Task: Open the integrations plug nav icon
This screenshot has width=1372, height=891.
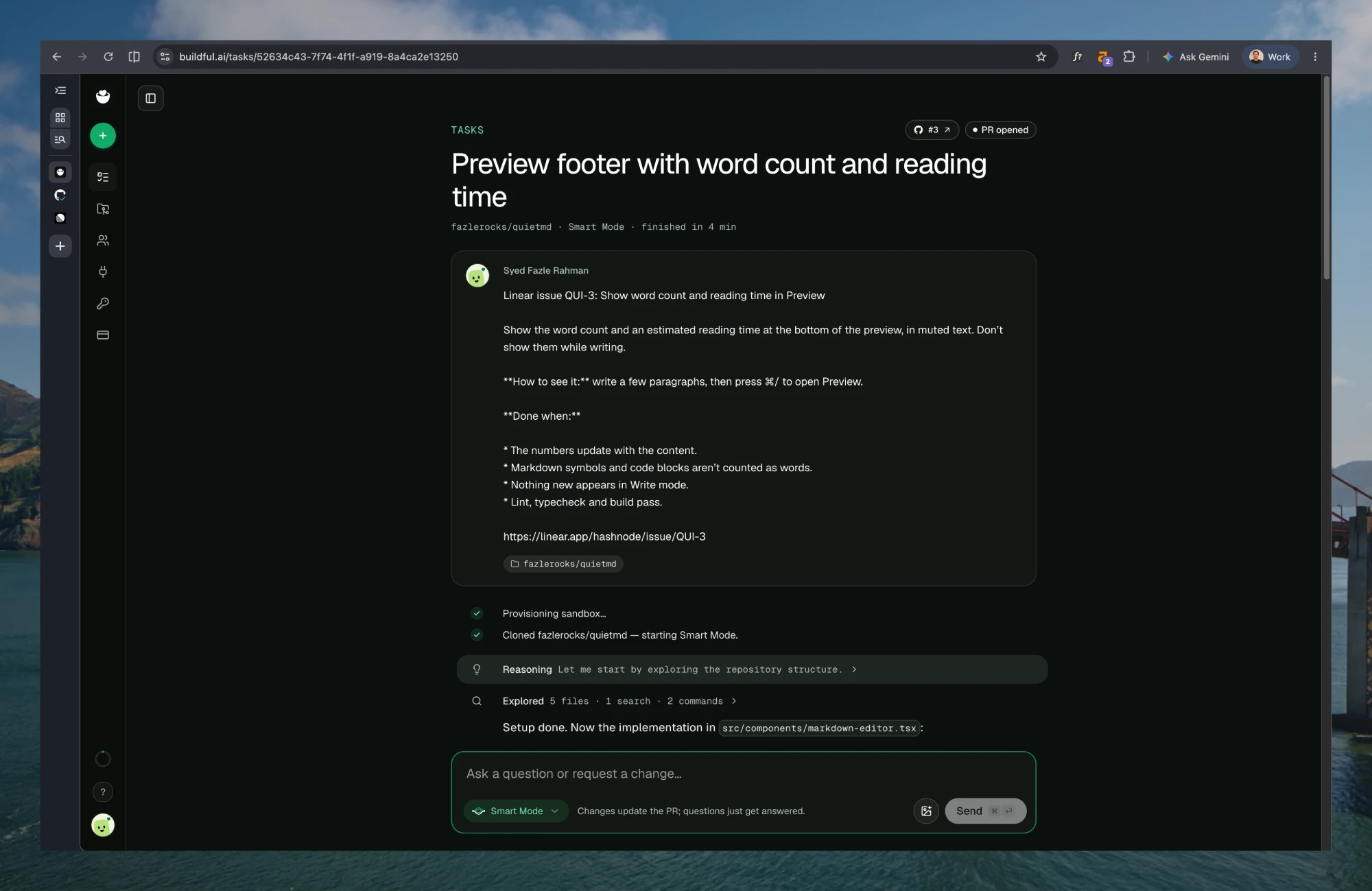Action: click(103, 272)
